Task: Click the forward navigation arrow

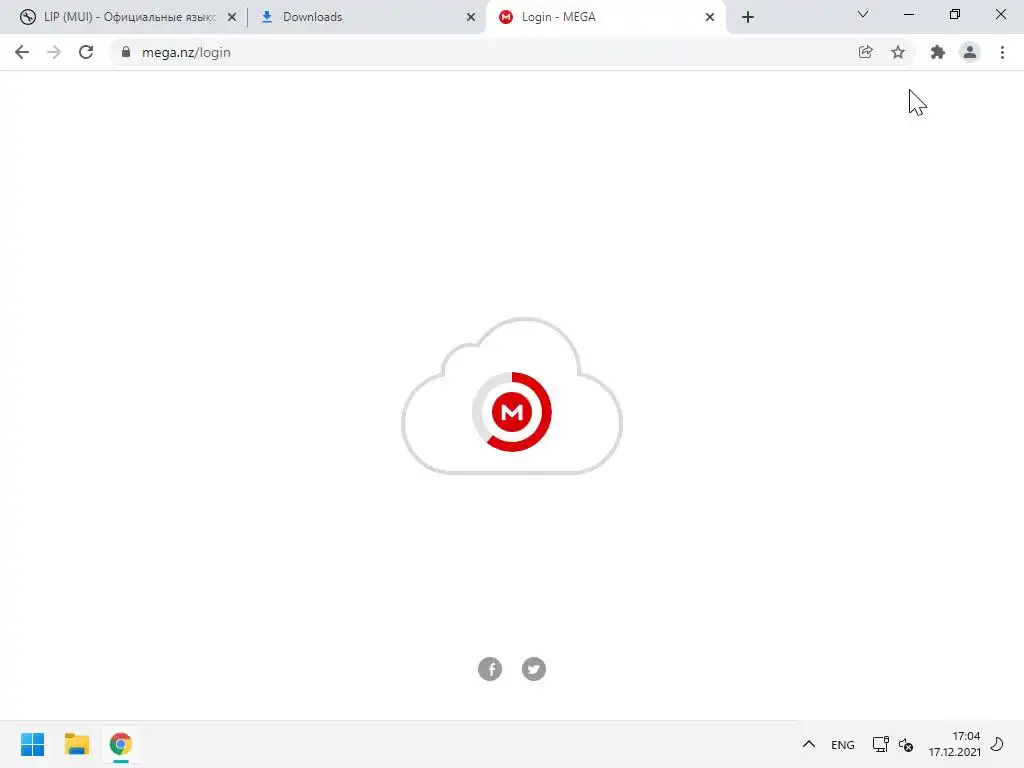Action: tap(54, 52)
